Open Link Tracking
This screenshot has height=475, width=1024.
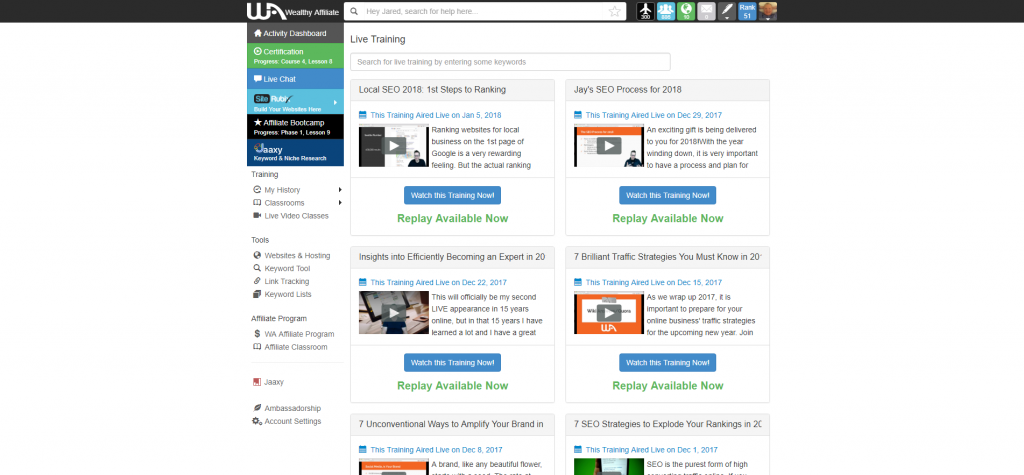(287, 282)
